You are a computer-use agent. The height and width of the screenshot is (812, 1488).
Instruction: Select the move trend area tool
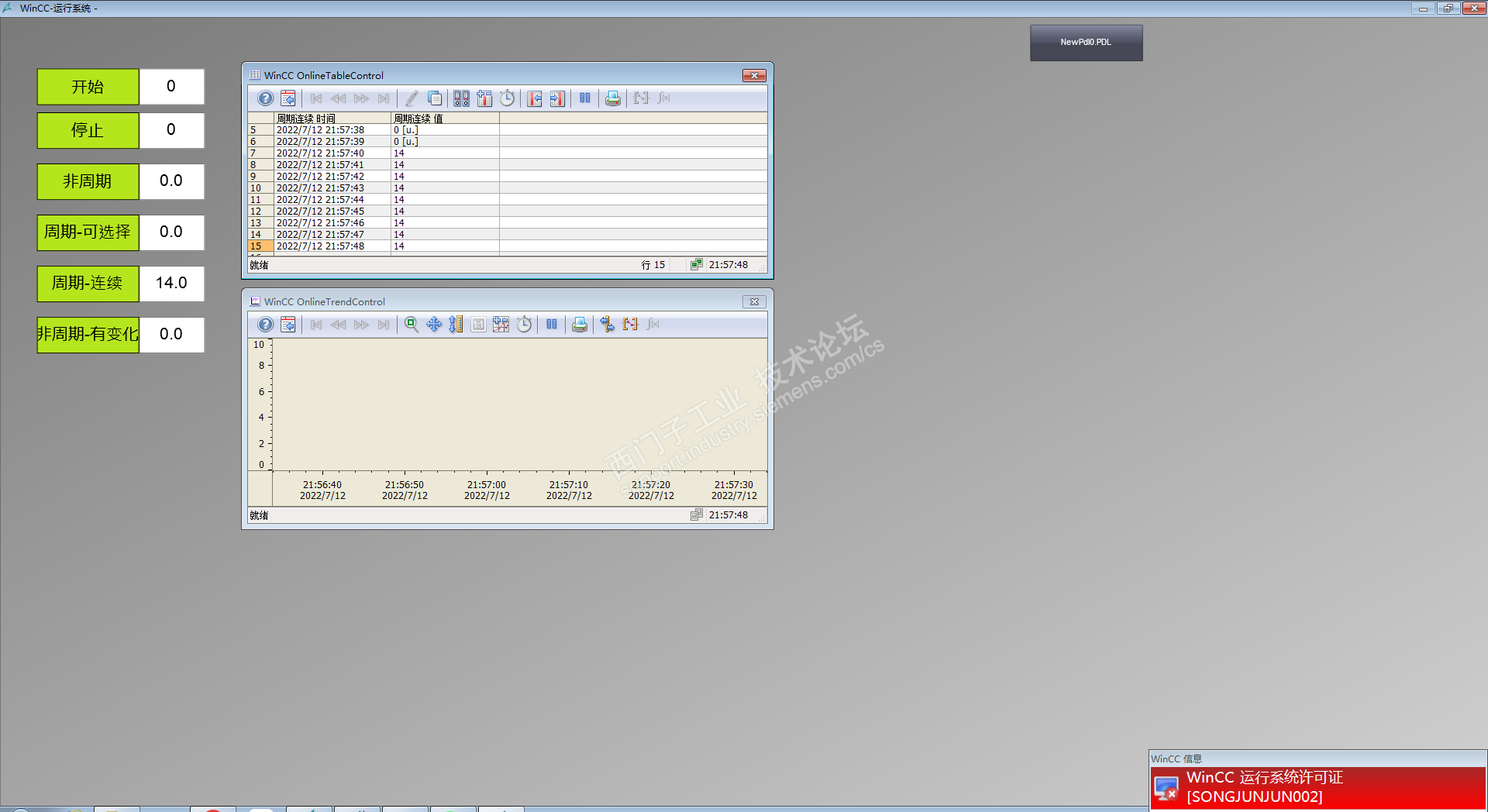coord(434,325)
